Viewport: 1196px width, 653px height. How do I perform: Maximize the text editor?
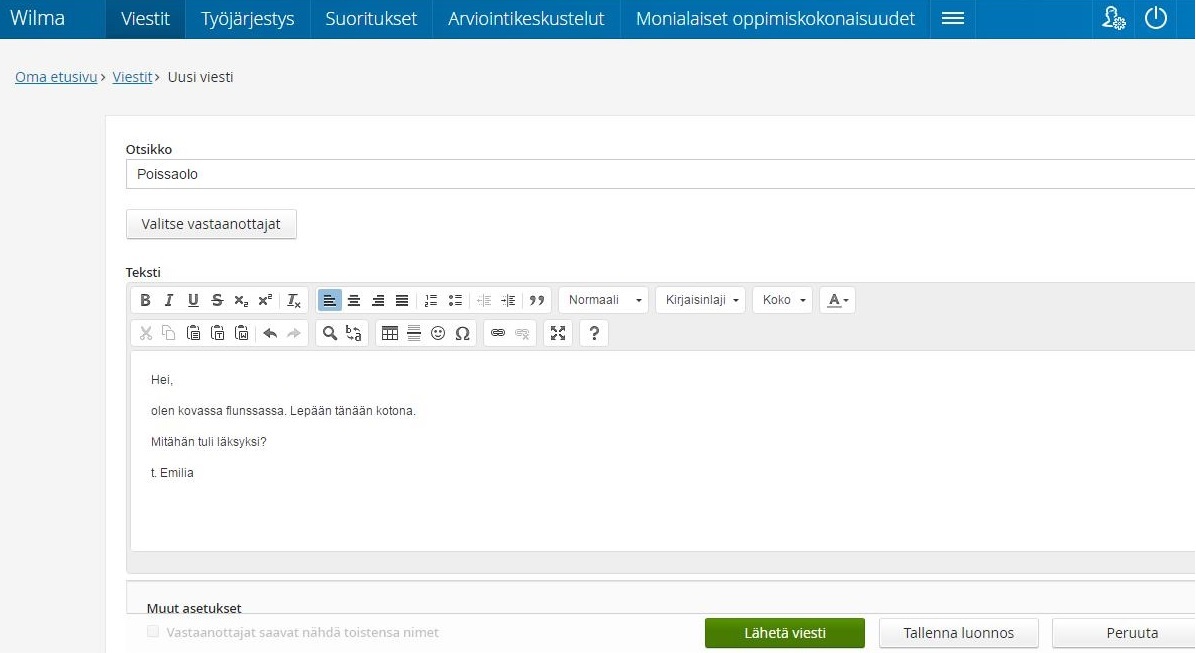tap(558, 334)
